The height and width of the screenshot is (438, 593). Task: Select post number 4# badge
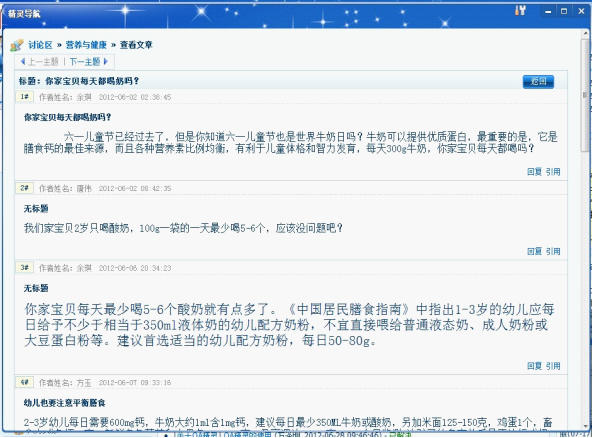click(x=25, y=382)
